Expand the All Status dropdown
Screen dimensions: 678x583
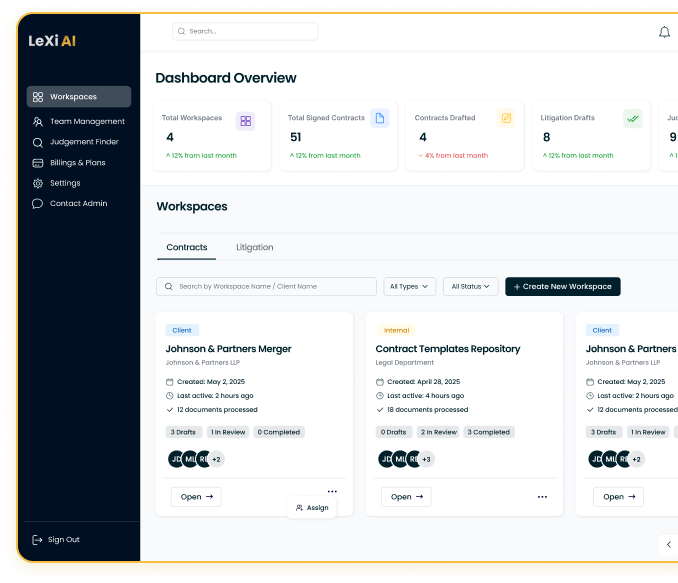(470, 286)
